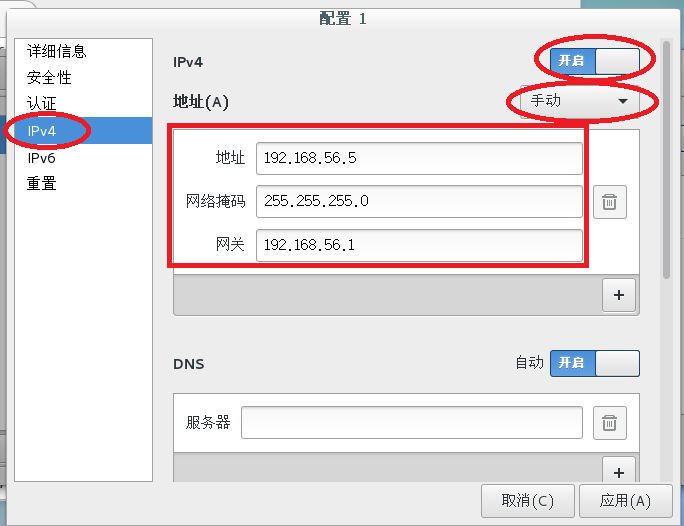684x526 pixels.
Task: Apply settings with the 应用(A) button
Action: (x=625, y=501)
